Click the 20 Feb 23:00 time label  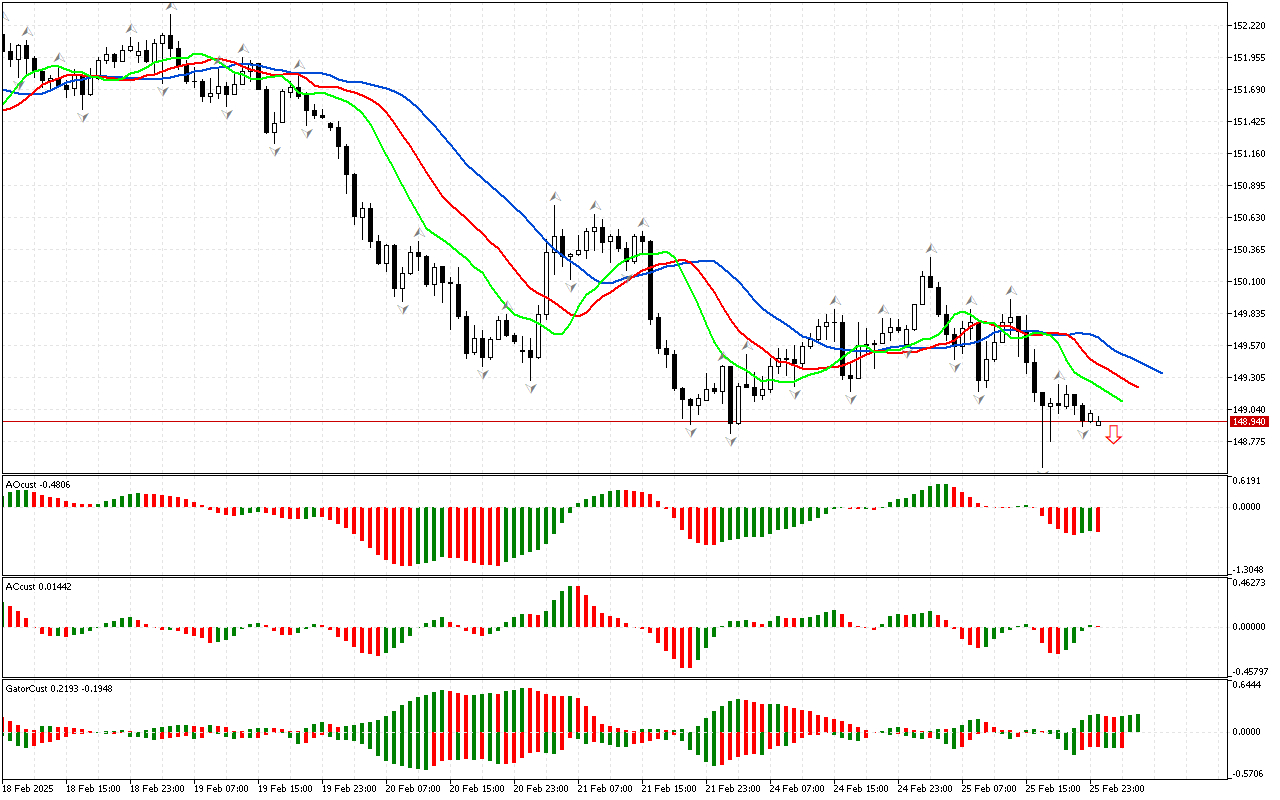pos(540,789)
